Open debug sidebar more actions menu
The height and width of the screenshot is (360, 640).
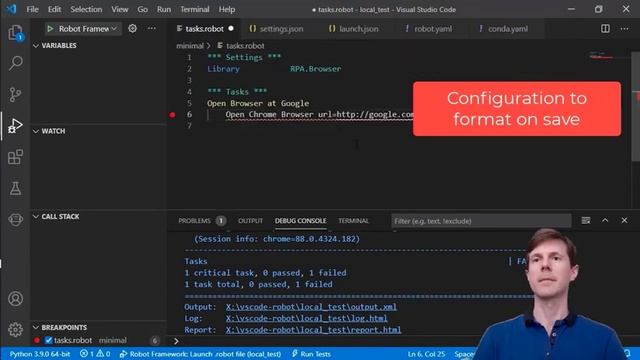tap(152, 29)
